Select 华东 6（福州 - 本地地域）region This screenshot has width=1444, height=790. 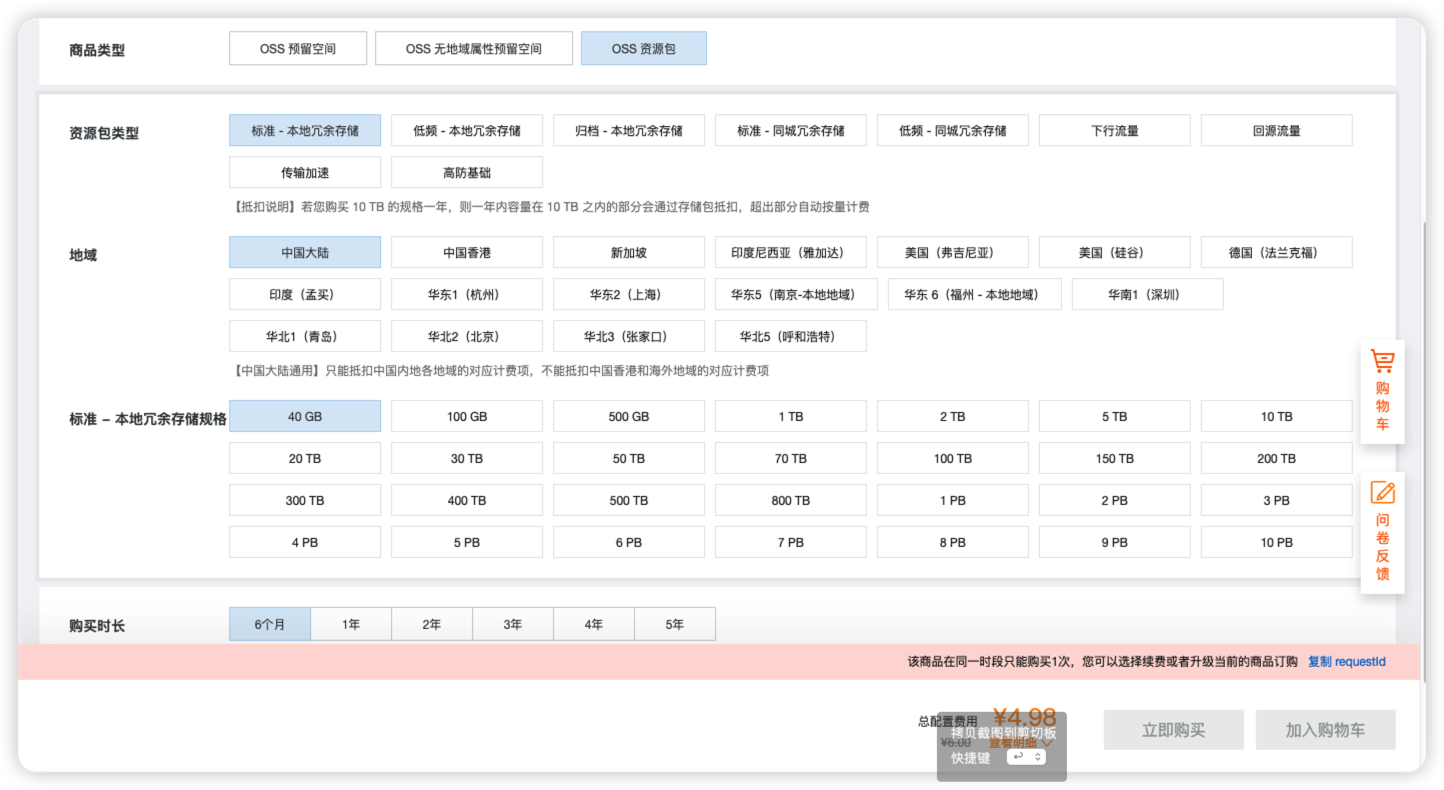pos(975,294)
